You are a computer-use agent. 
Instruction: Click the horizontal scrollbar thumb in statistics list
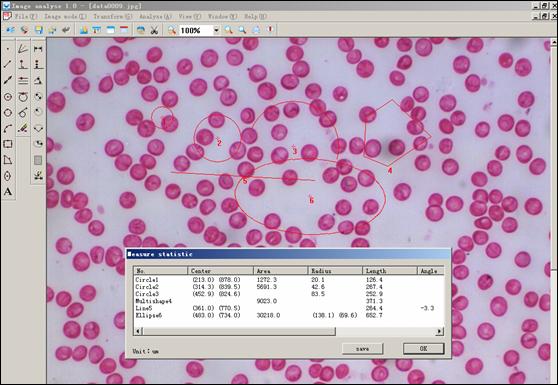click(239, 331)
